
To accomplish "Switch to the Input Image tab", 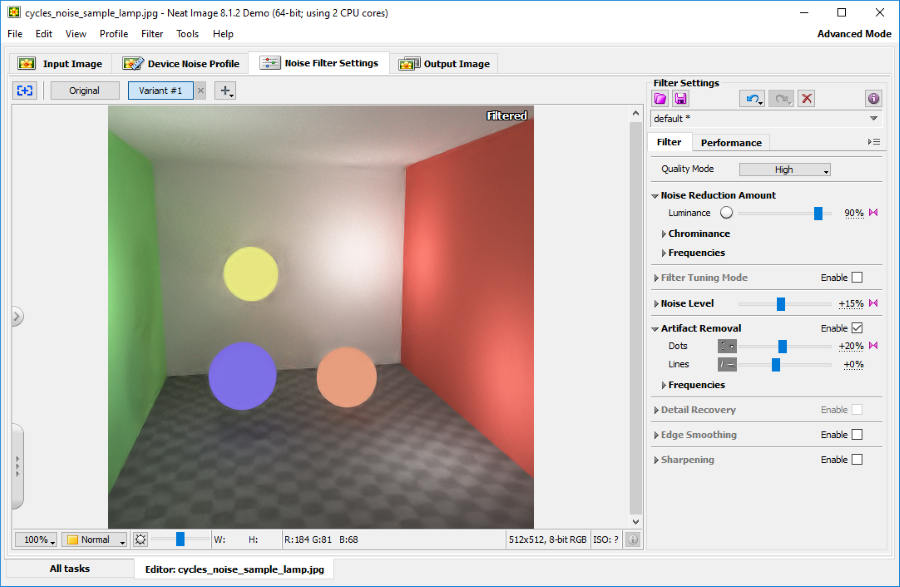I will tap(60, 64).
